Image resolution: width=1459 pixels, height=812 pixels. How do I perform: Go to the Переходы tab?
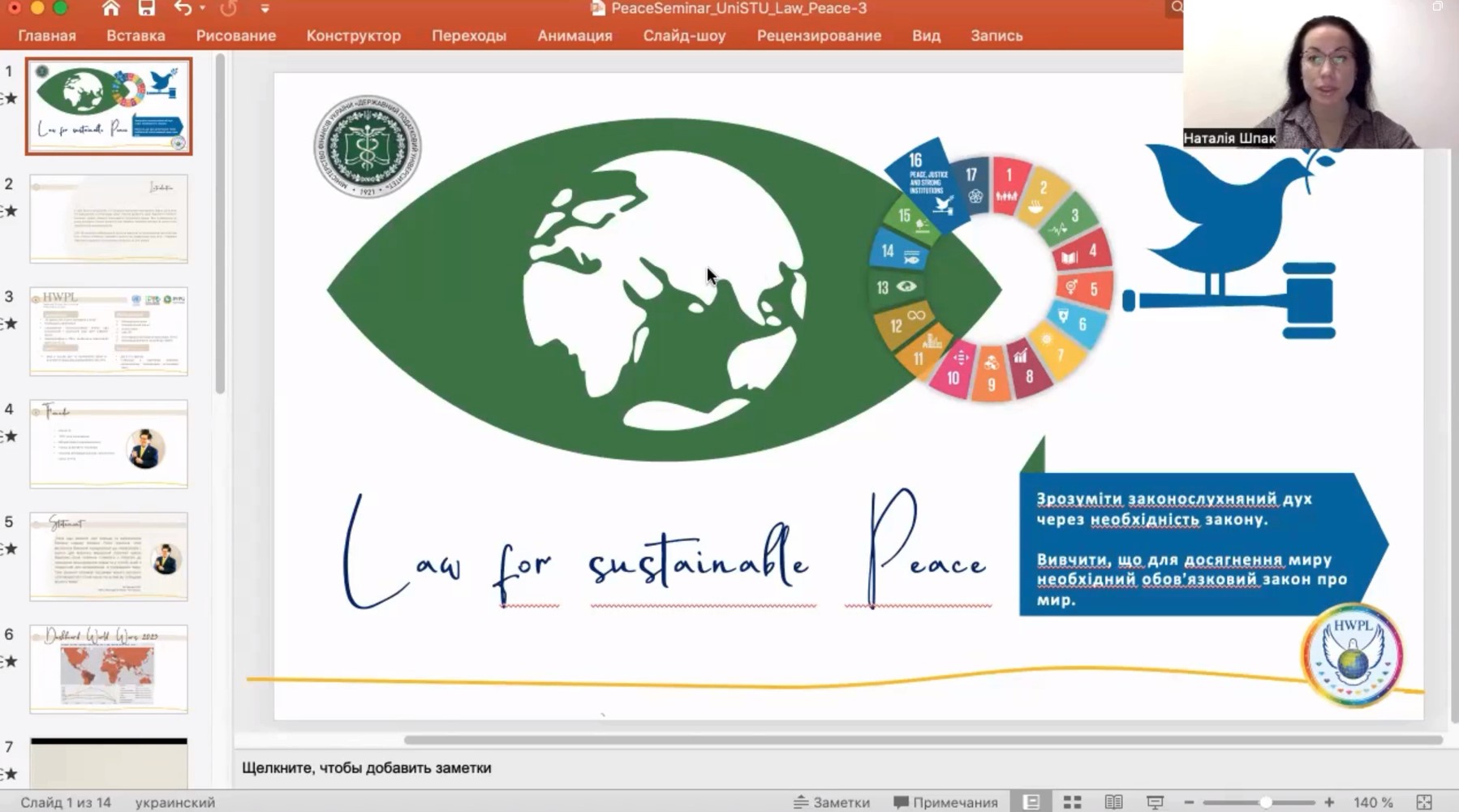(469, 36)
